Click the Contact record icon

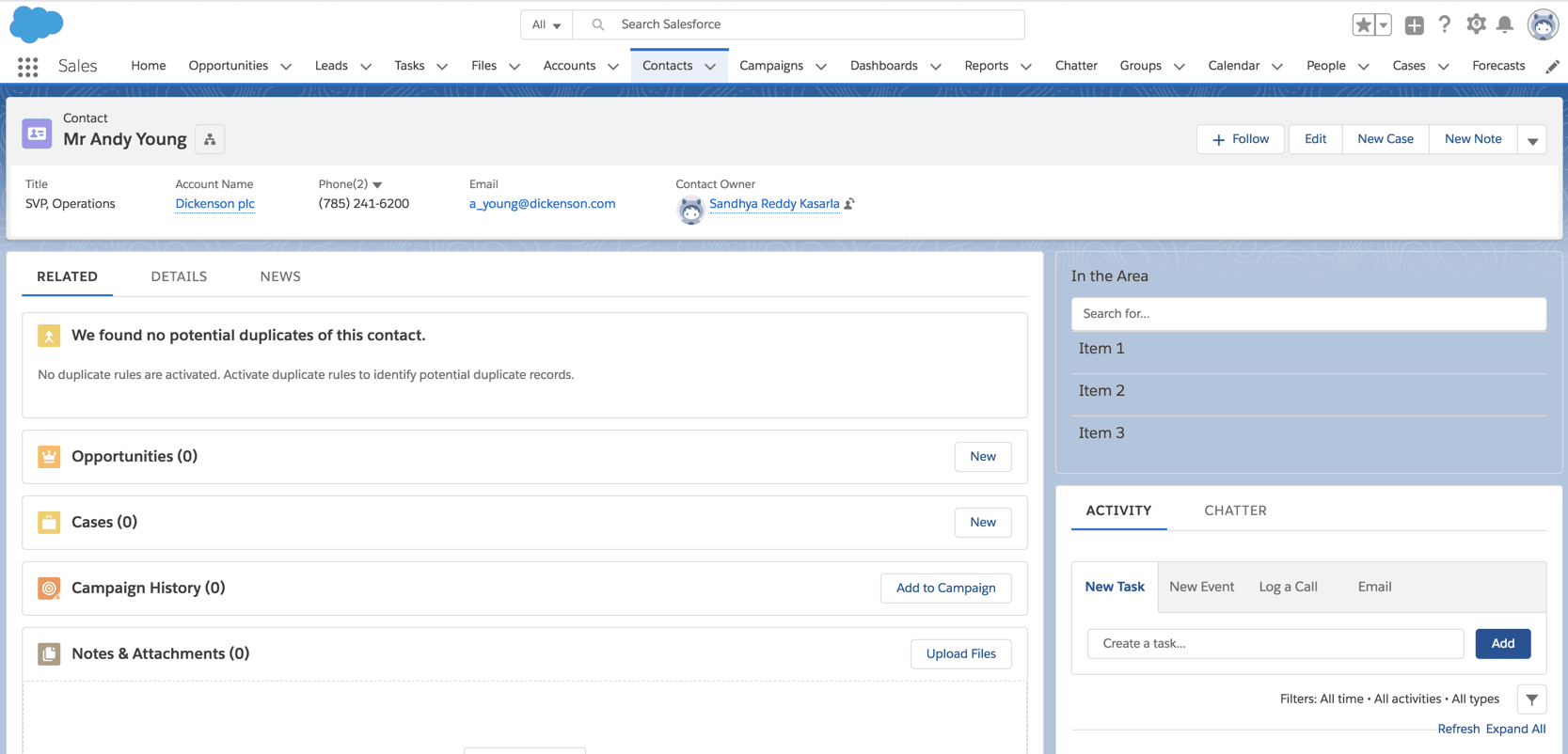(x=37, y=134)
